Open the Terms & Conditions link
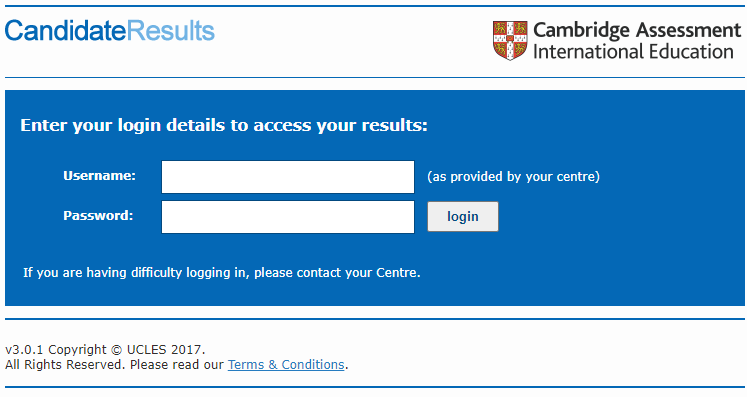The image size is (747, 397). tap(286, 365)
